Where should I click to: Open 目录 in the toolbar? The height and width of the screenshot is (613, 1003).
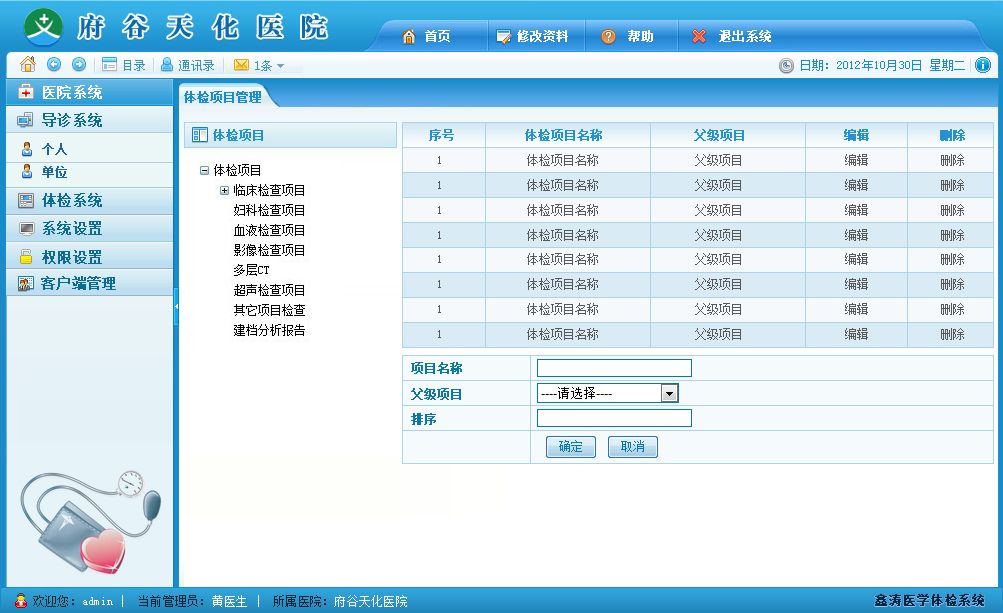[x=123, y=65]
